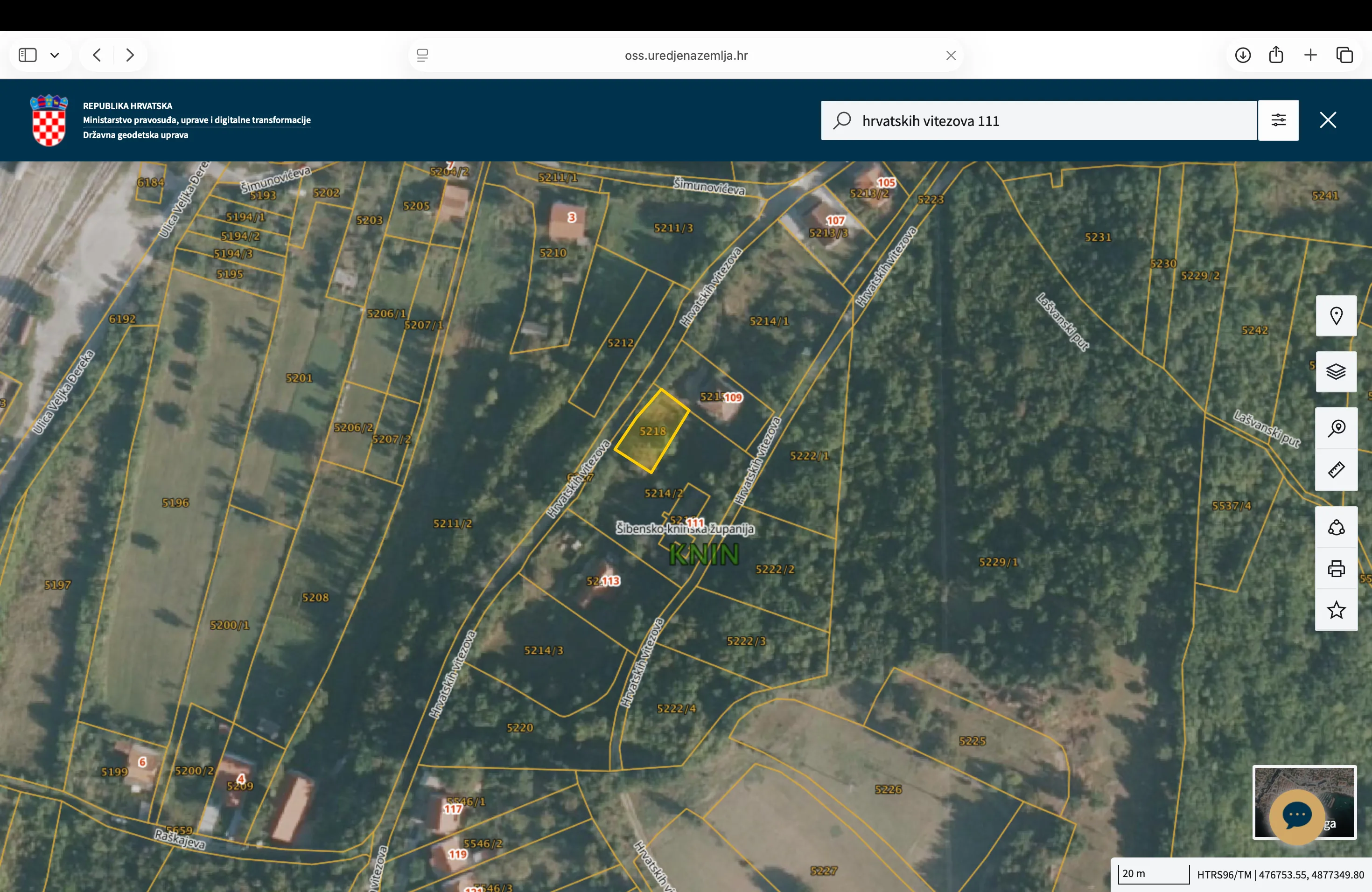Click parcel label 5201
The height and width of the screenshot is (892, 1372).
coord(299,378)
